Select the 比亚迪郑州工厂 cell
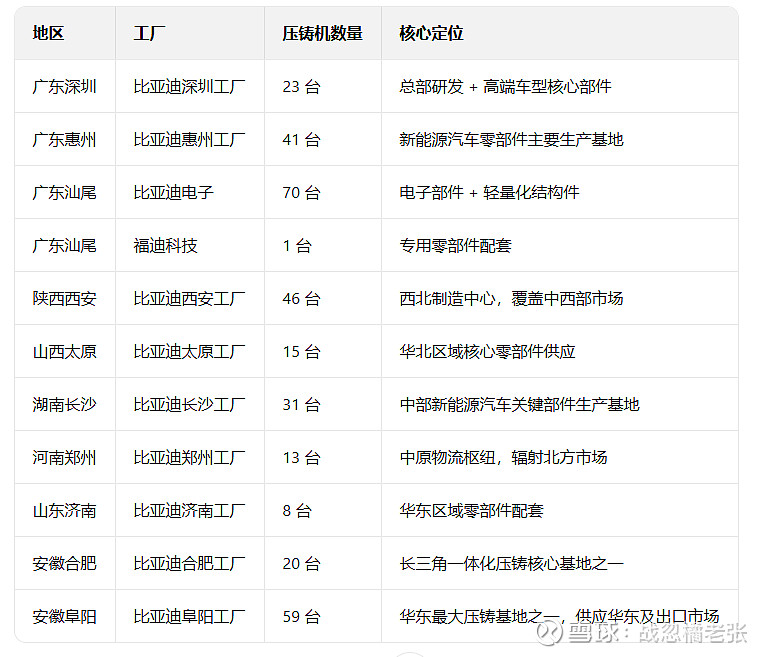This screenshot has height=657, width=770. coord(189,458)
